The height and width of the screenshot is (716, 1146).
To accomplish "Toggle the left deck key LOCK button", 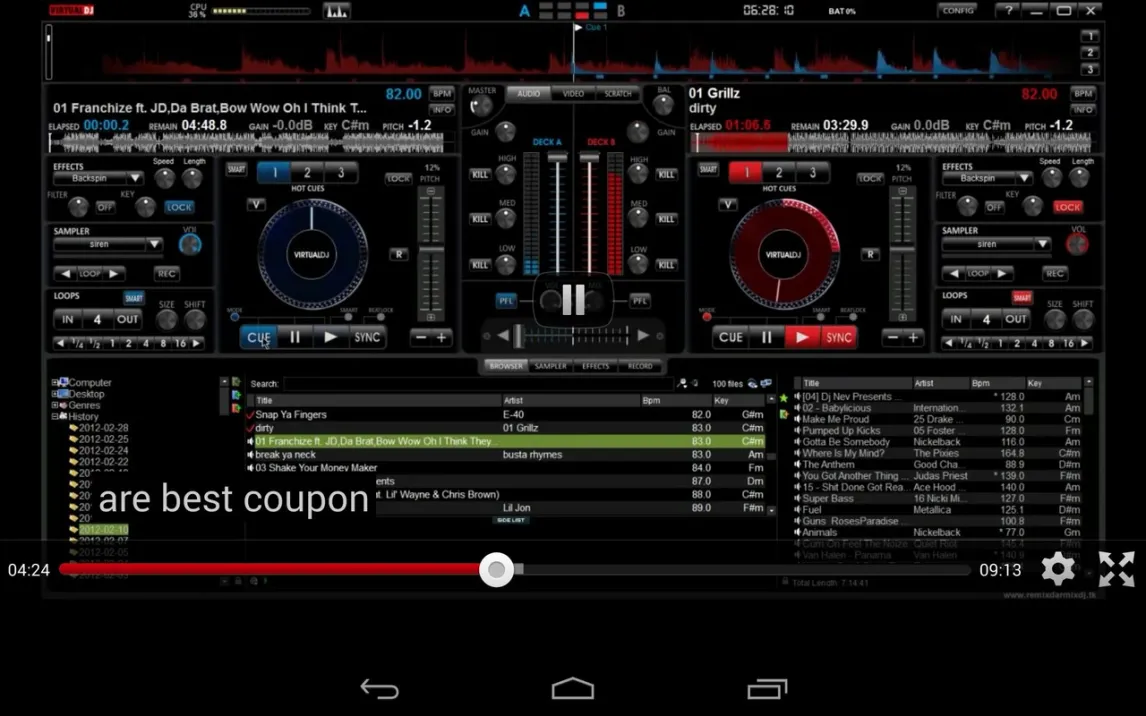I will pyautogui.click(x=179, y=207).
